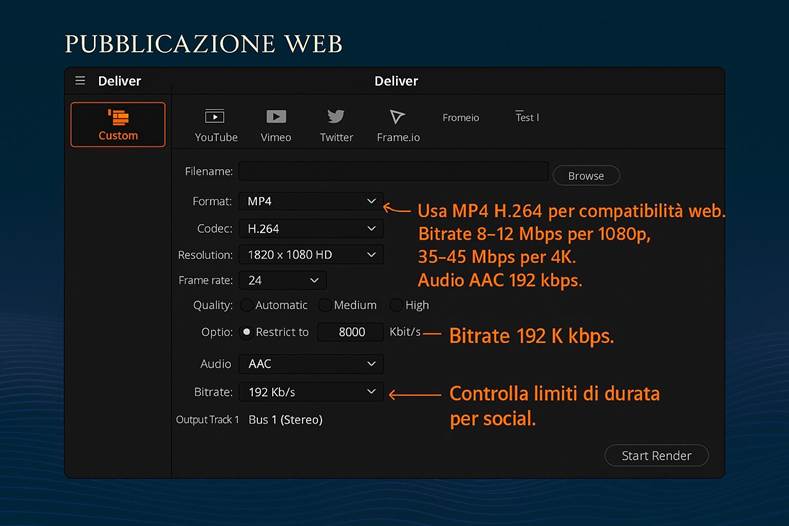Image resolution: width=789 pixels, height=526 pixels.
Task: Click into the Filename field
Action: (x=393, y=171)
